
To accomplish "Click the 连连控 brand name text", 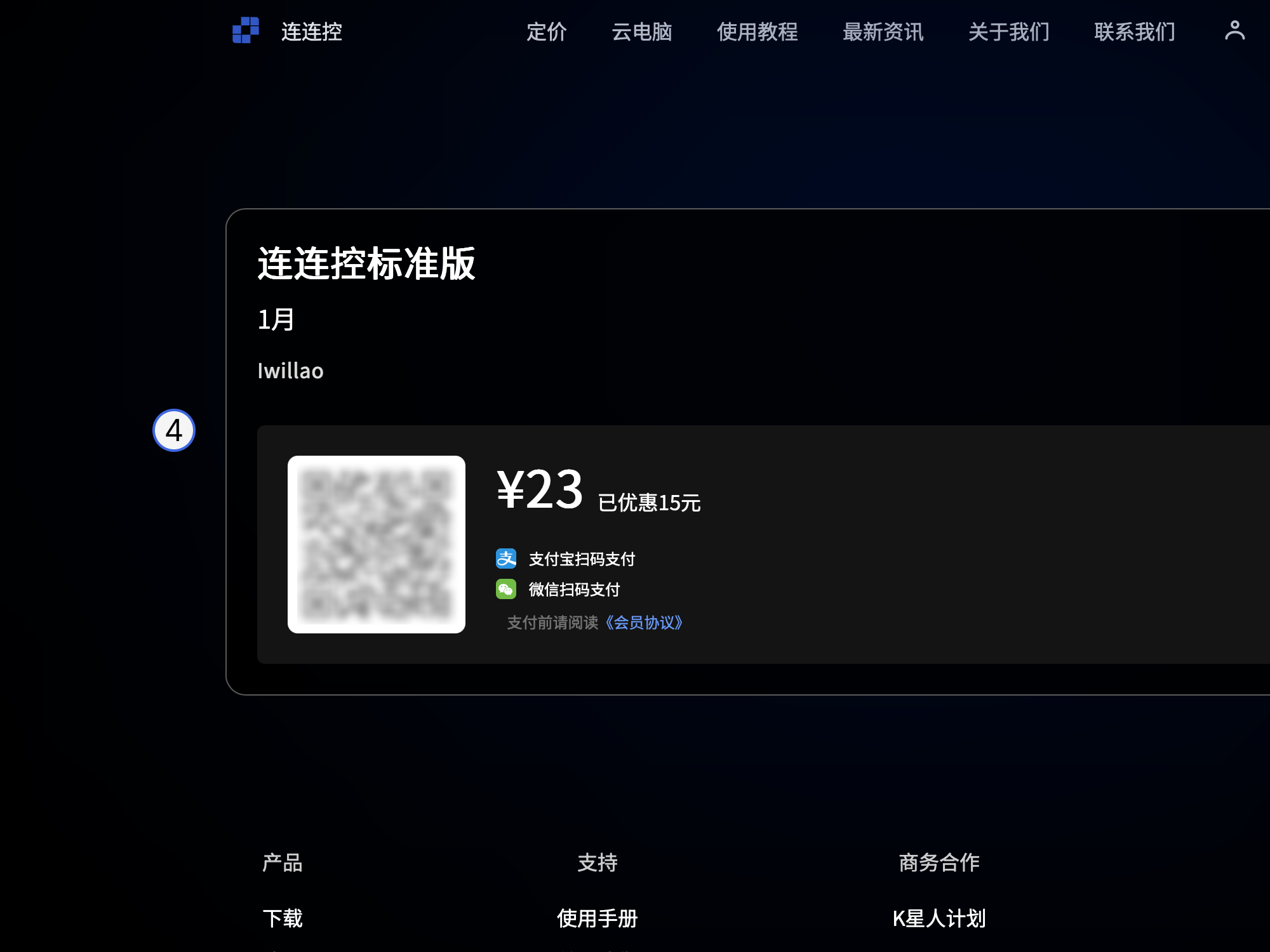I will (x=312, y=32).
